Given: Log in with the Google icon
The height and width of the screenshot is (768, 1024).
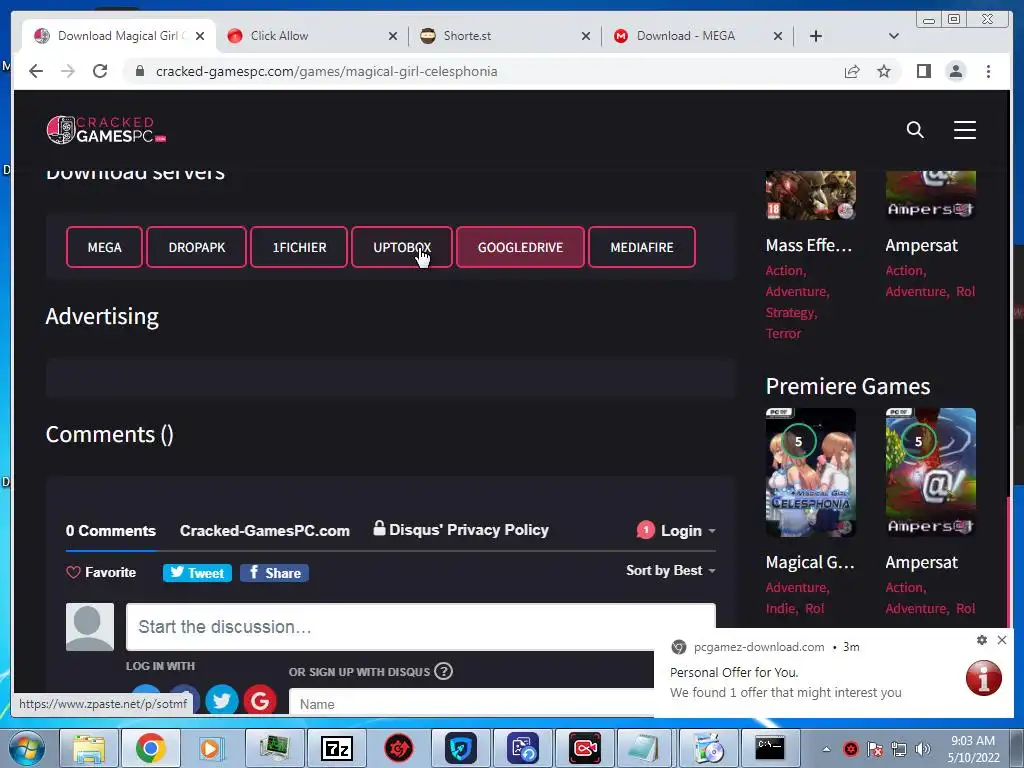Looking at the screenshot, I should [260, 701].
